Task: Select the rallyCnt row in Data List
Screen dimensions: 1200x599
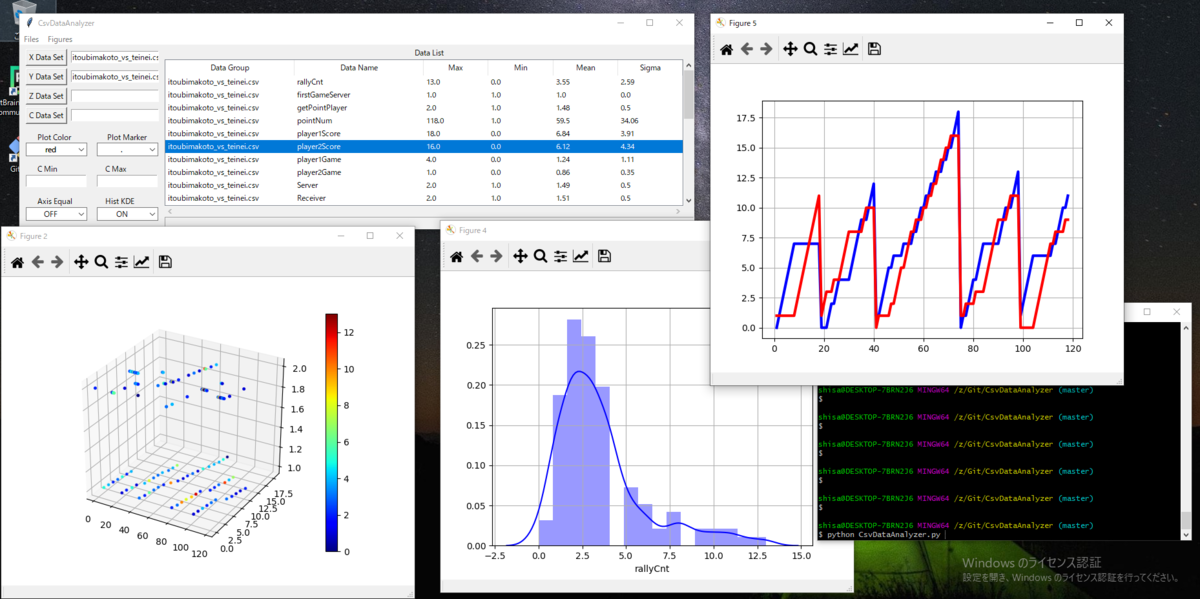Action: (x=424, y=81)
